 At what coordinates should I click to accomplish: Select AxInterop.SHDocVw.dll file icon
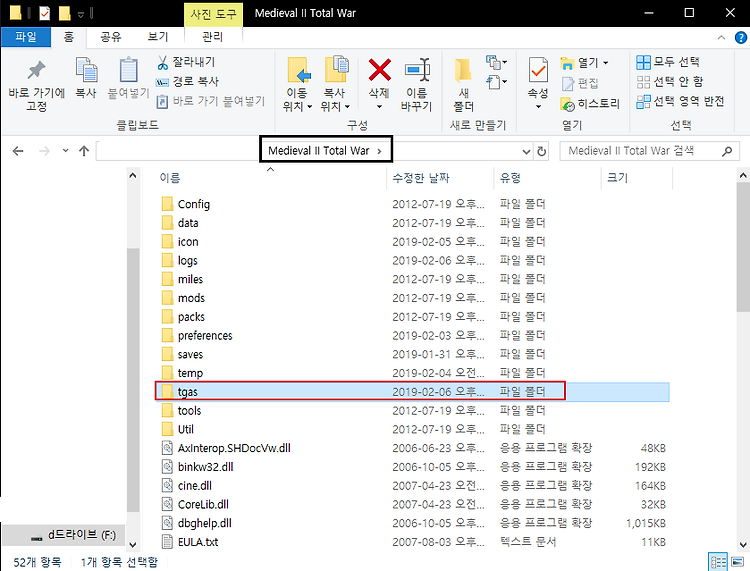click(167, 448)
